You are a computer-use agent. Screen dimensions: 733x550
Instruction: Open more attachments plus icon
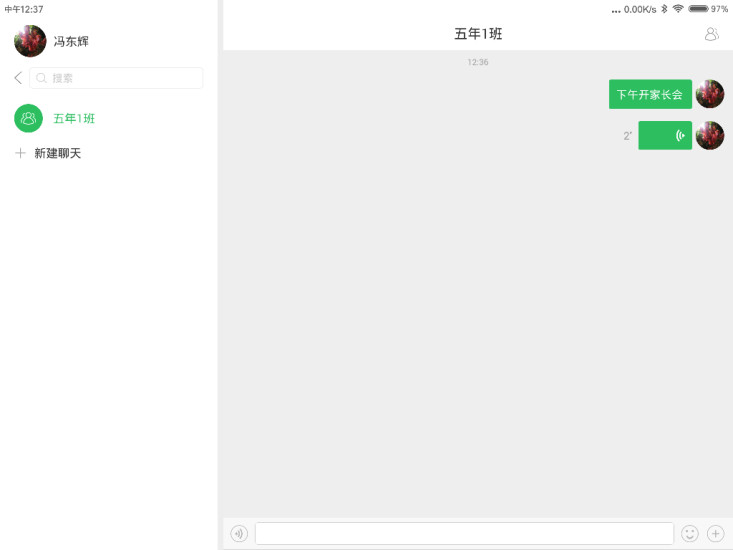tap(715, 533)
